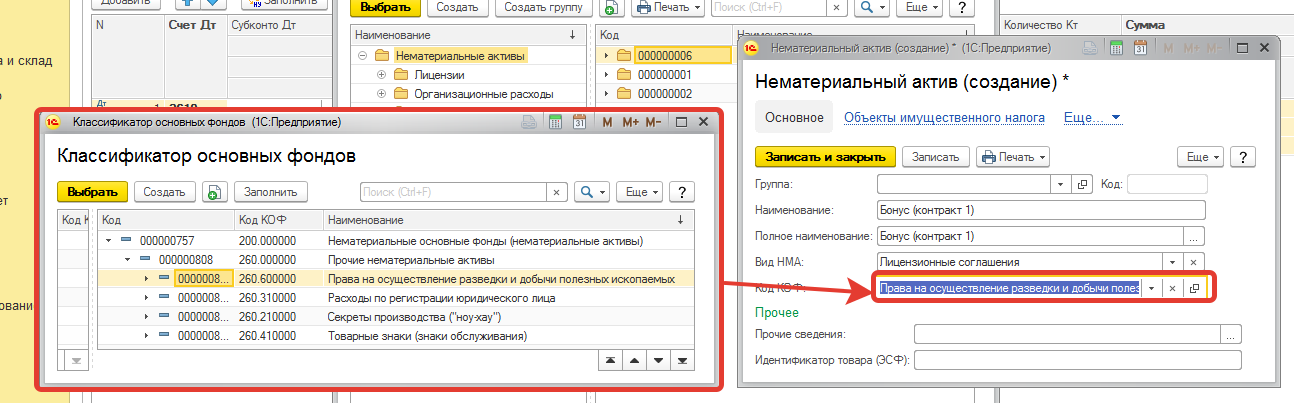Select the folder row 000000002
This screenshot has height=403, width=1294.
pyautogui.click(x=665, y=94)
